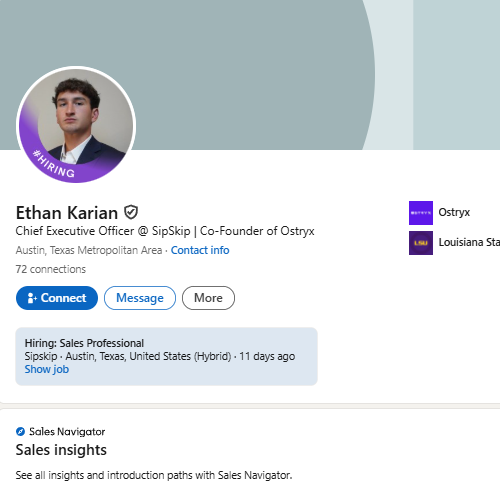This screenshot has width=500, height=500.
Task: Open the Ostryx company logo
Action: point(421,213)
